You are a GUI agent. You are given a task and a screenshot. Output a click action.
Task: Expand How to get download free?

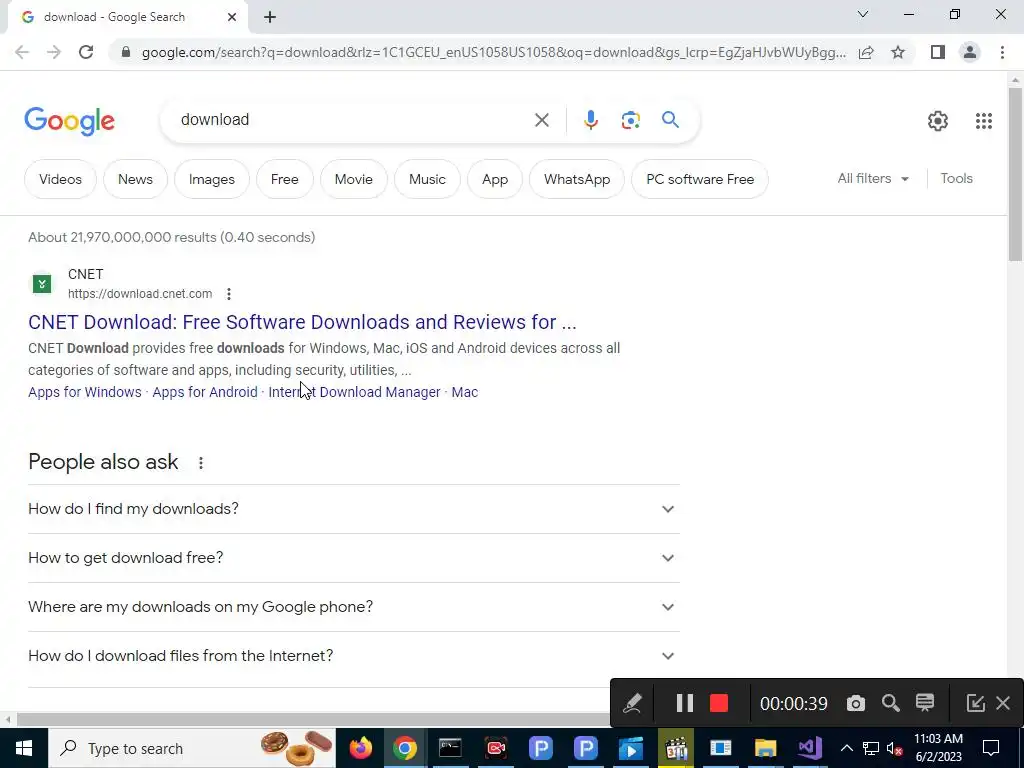tap(353, 558)
